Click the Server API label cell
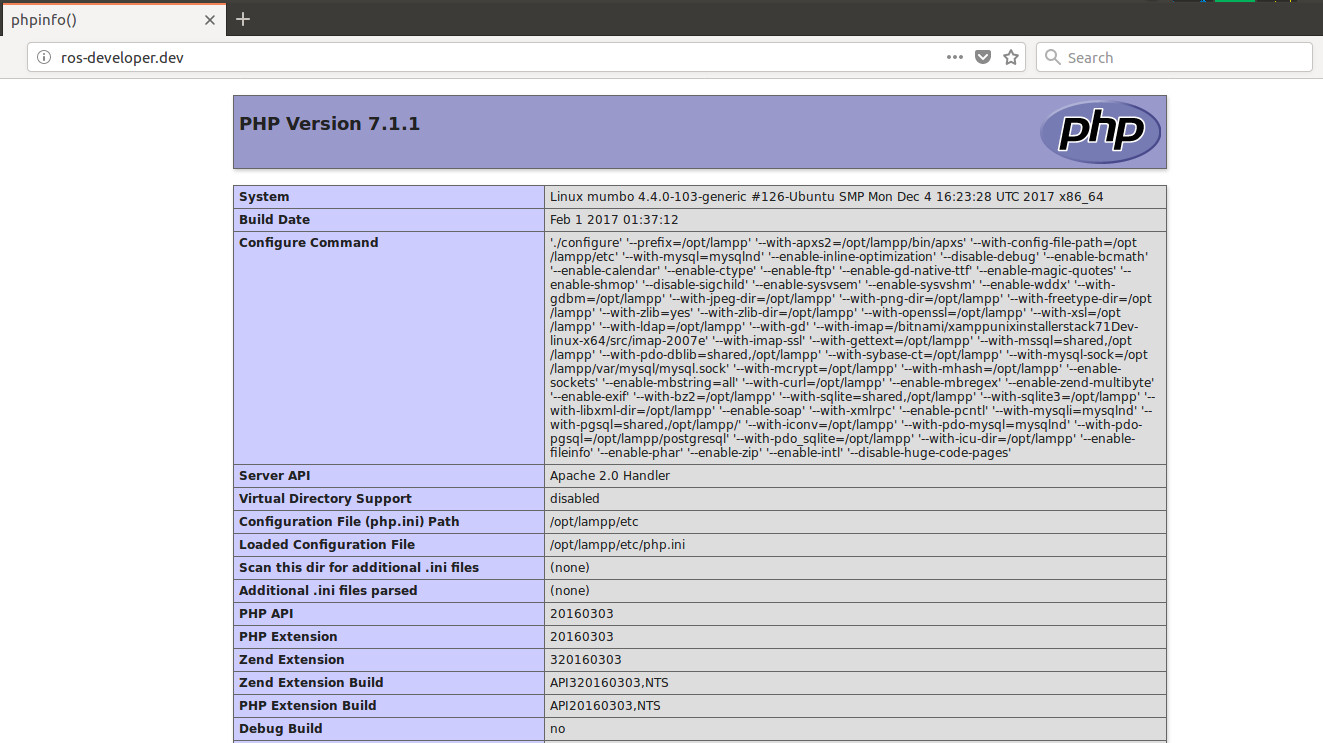The width and height of the screenshot is (1323, 743). (x=274, y=476)
